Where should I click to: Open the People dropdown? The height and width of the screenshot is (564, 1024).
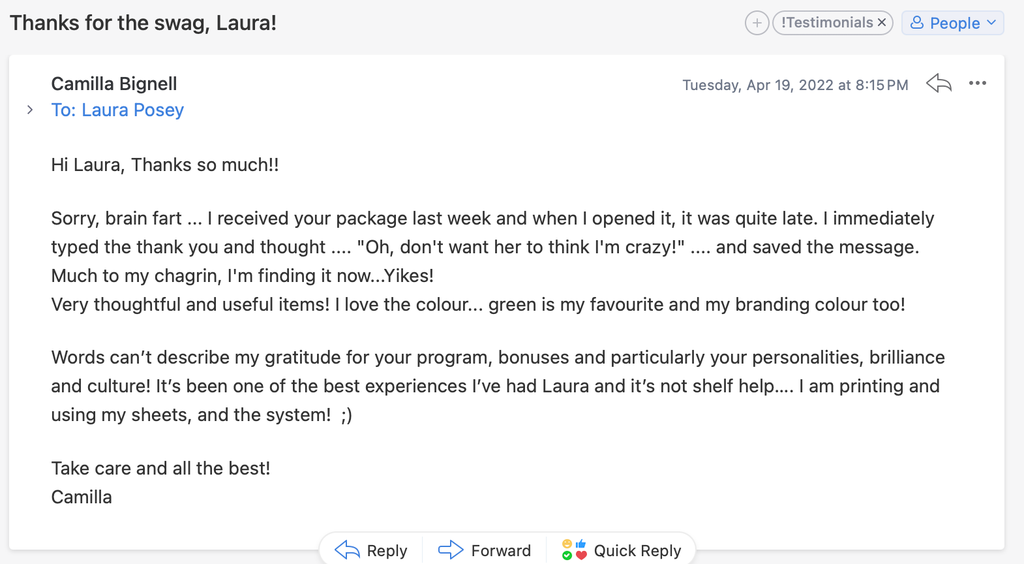[x=952, y=23]
